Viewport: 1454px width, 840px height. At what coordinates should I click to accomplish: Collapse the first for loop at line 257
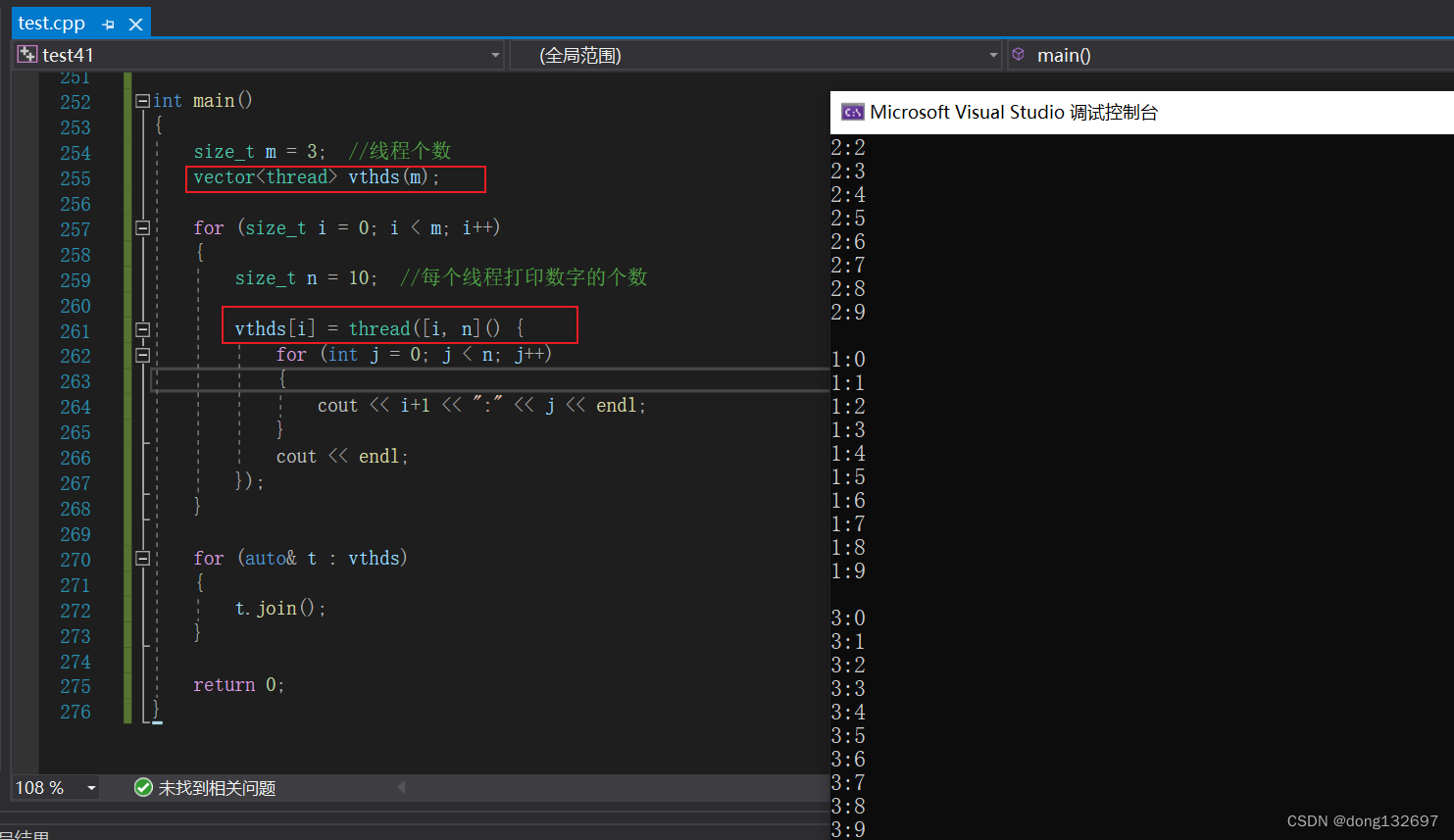point(142,227)
